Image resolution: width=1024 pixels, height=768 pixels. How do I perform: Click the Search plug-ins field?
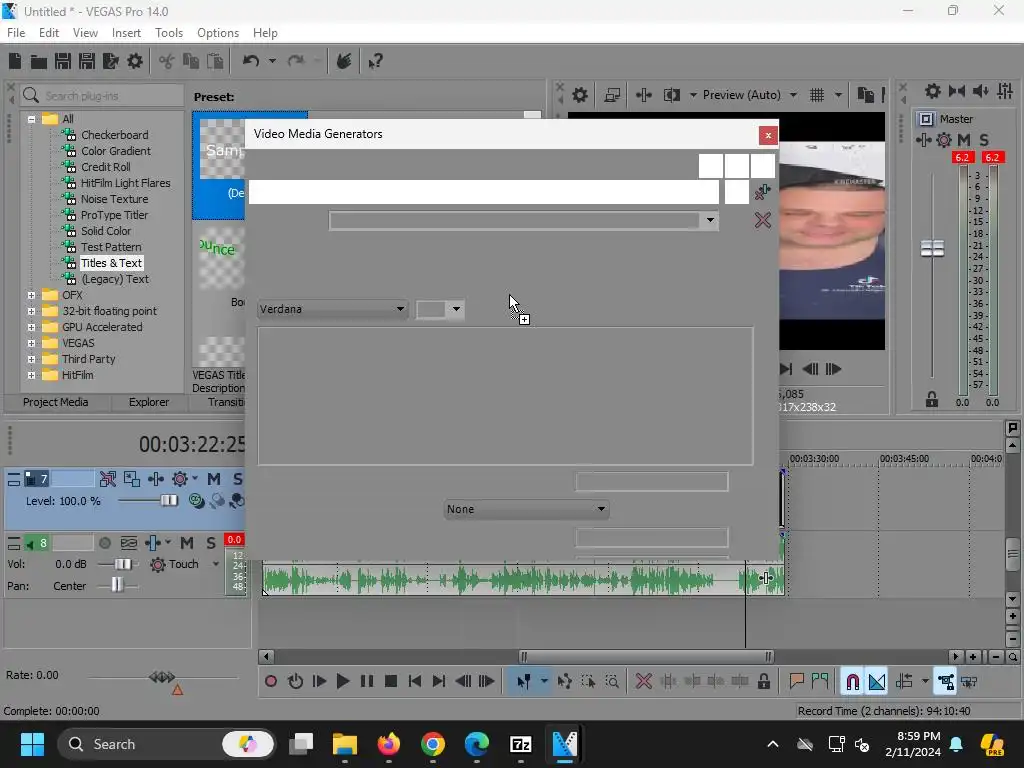click(x=102, y=96)
